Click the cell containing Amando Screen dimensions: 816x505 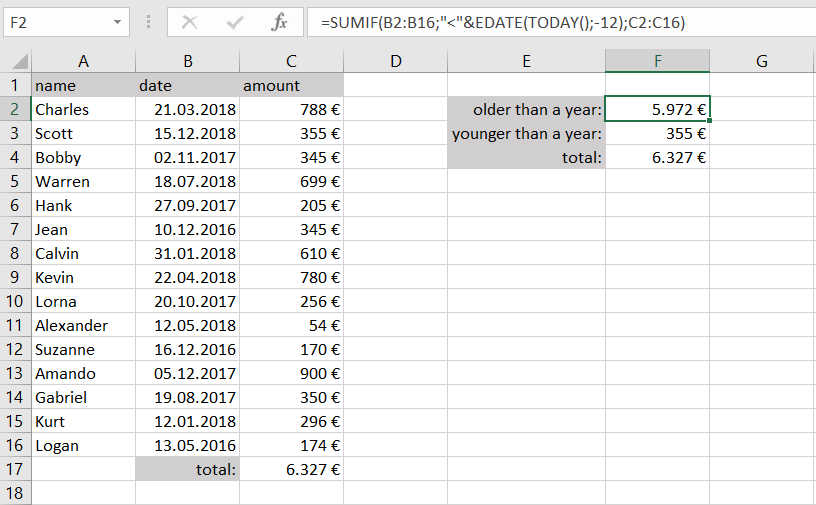tap(83, 373)
